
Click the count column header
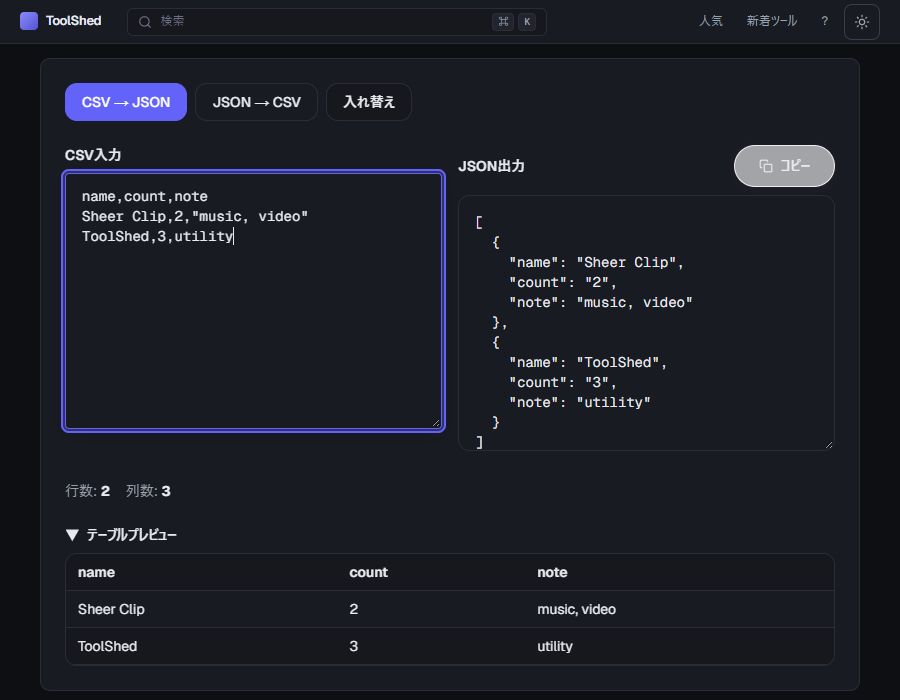368,573
